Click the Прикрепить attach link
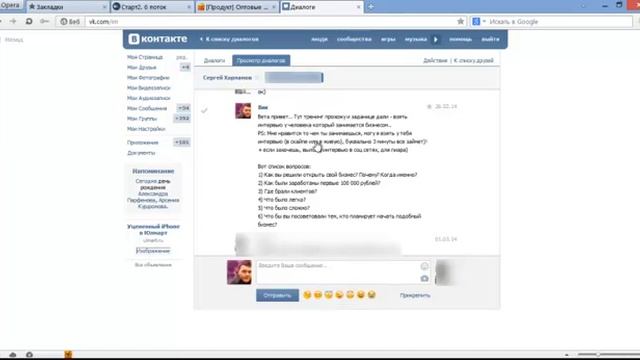640x360 pixels. coord(415,295)
